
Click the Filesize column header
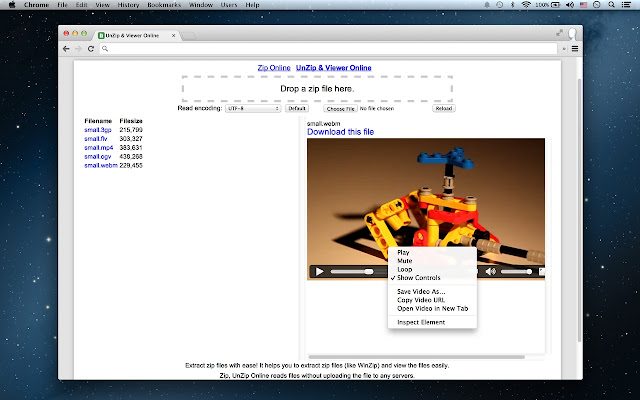[x=131, y=121]
